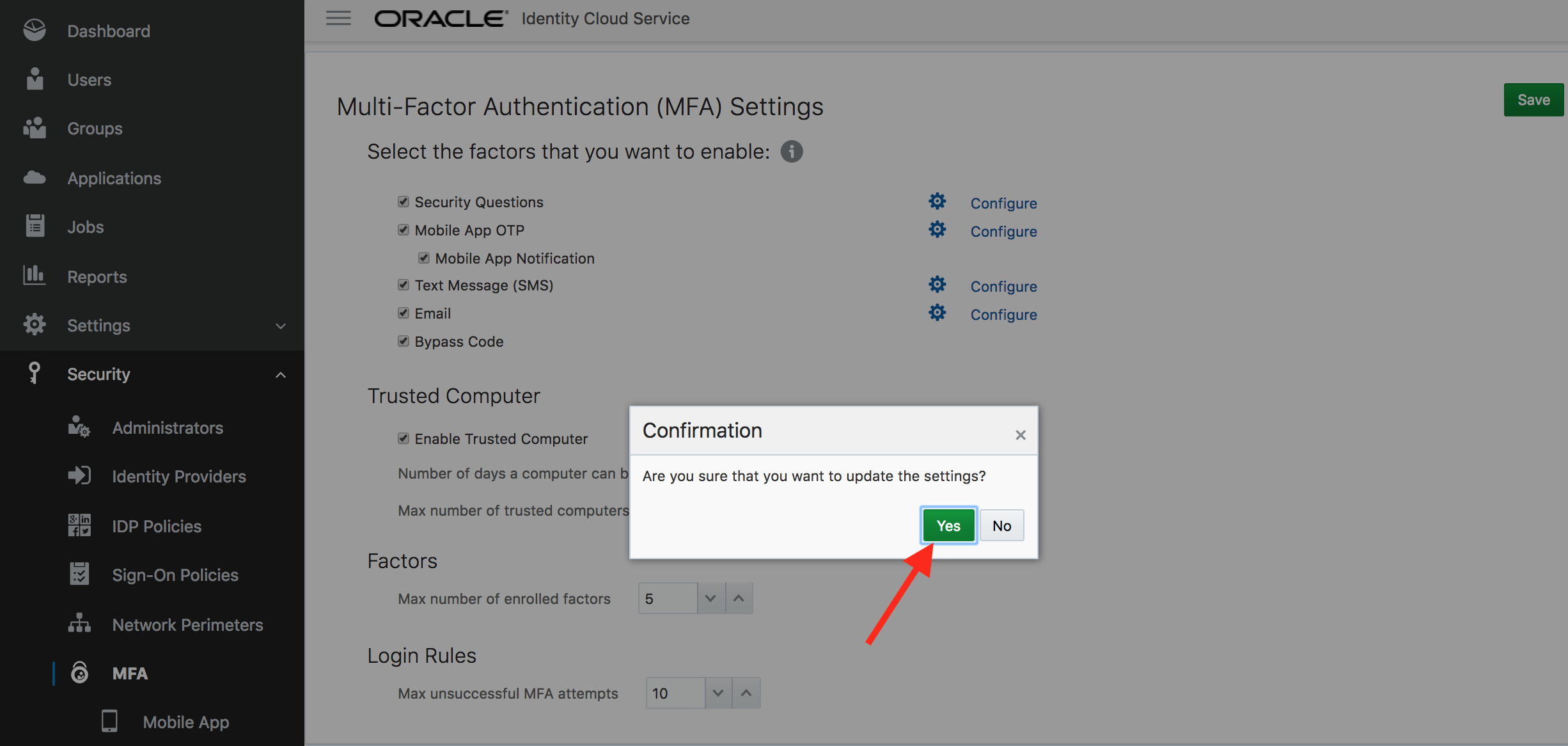Click gear icon for Email factor
1568x746 pixels.
[937, 313]
